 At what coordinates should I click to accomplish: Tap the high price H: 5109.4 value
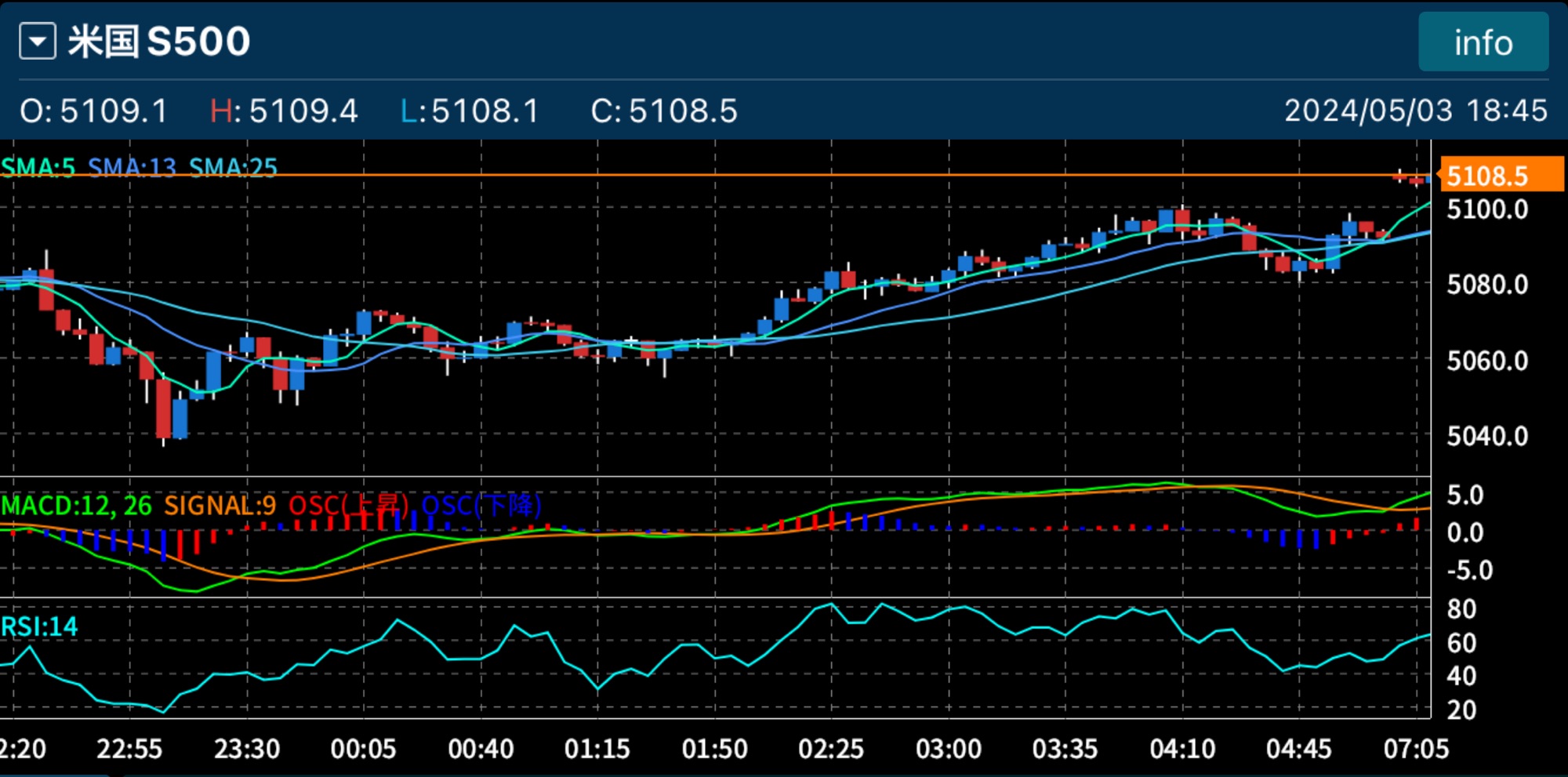point(284,111)
